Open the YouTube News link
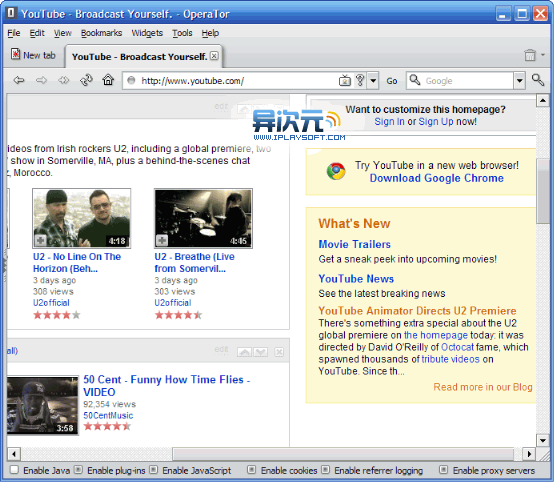 pyautogui.click(x=356, y=279)
